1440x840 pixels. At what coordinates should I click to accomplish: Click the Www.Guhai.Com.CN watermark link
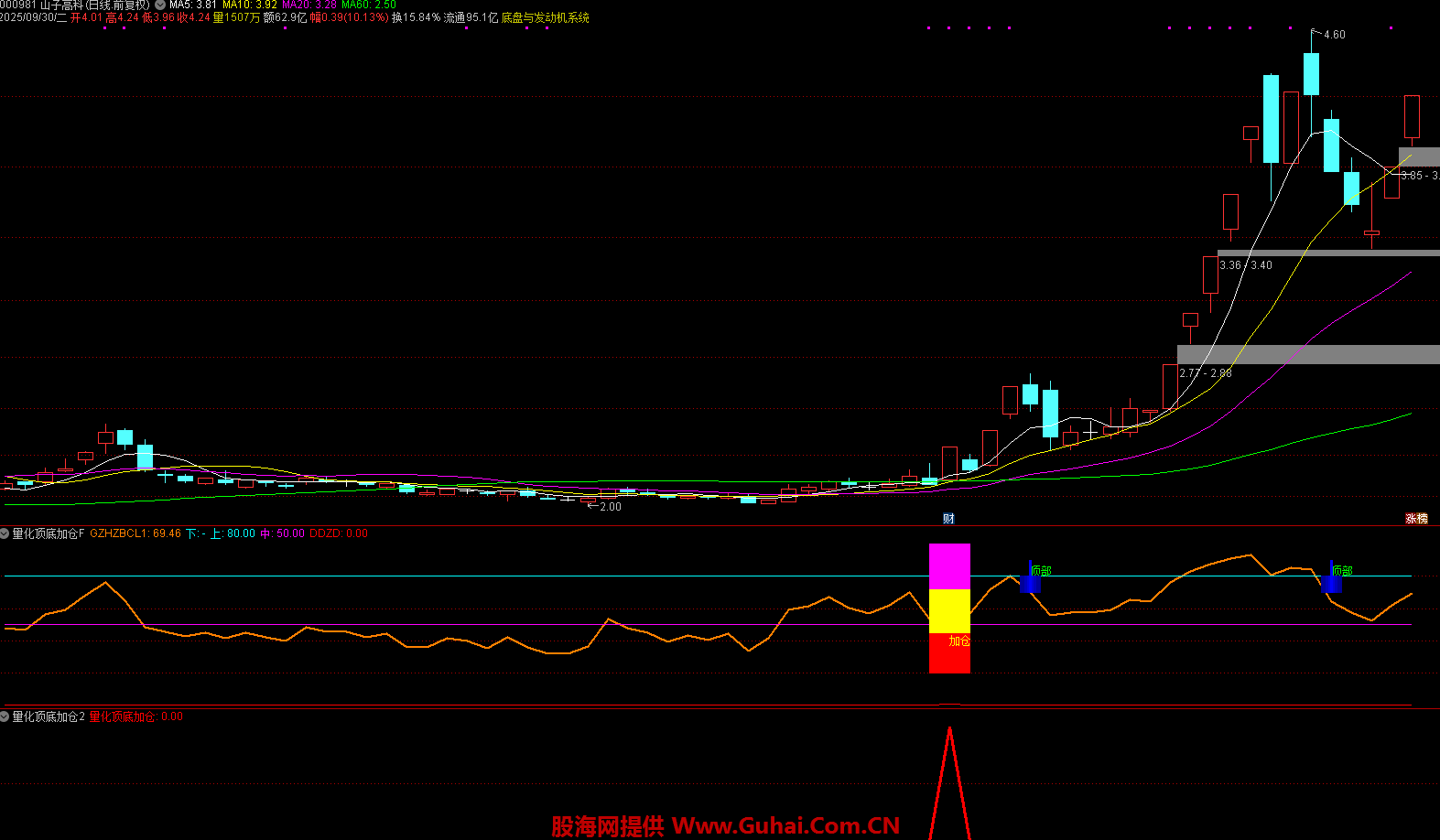(785, 826)
